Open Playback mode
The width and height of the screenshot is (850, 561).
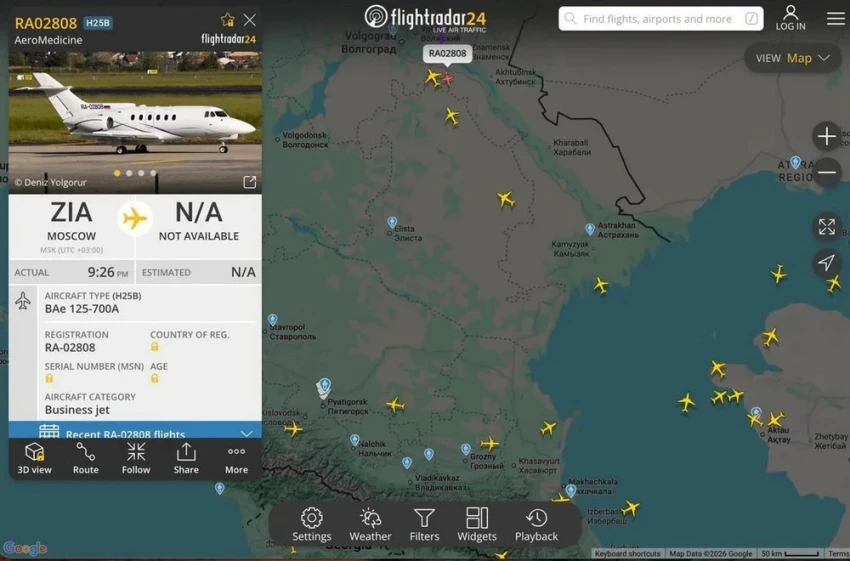pos(536,524)
